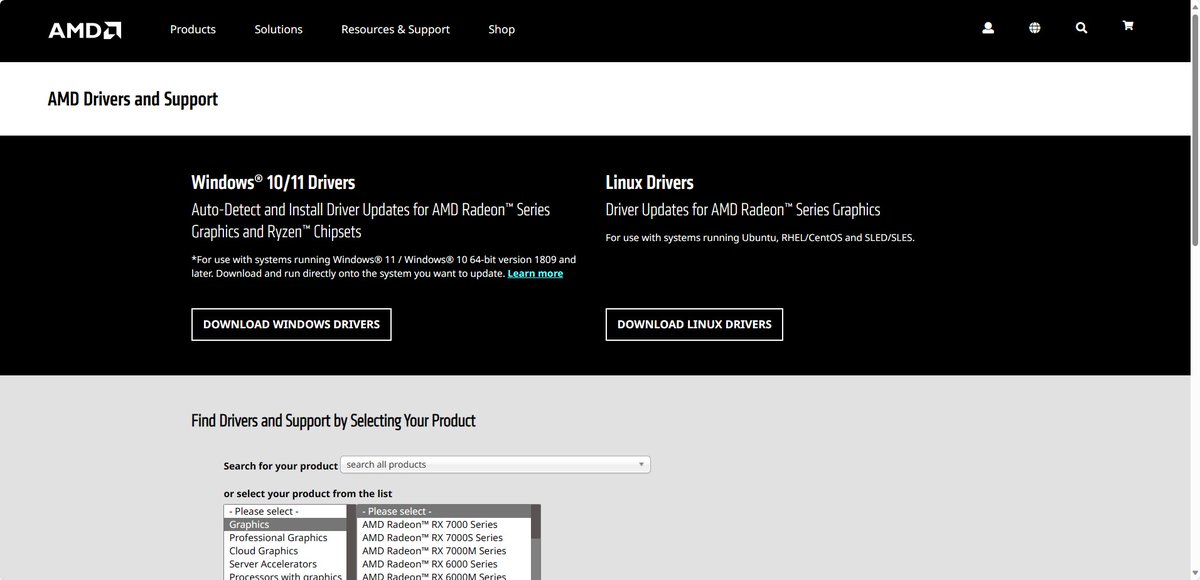Screen dimensions: 1200x580
Task: Select Professional Graphics in the list
Action: tap(285, 538)
